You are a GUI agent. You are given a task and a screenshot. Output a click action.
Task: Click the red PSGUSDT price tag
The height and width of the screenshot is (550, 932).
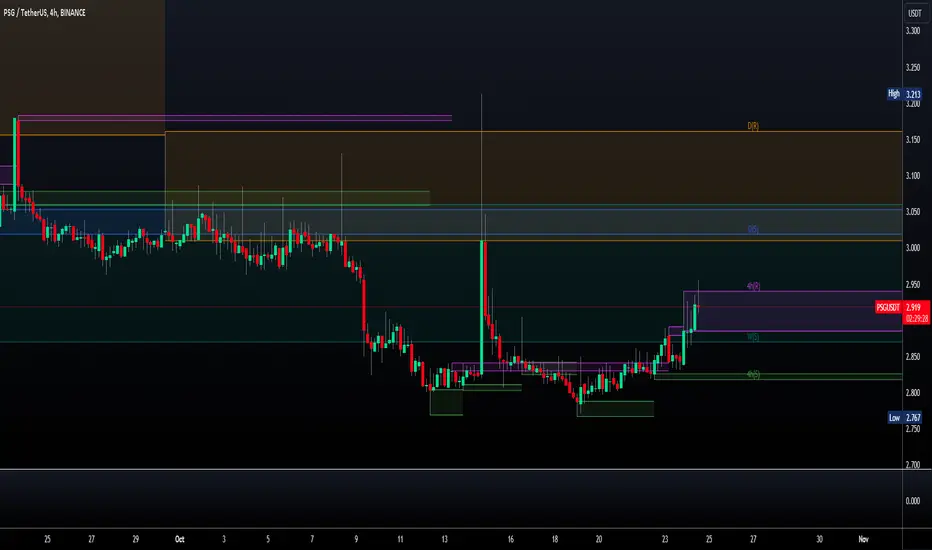coord(887,307)
